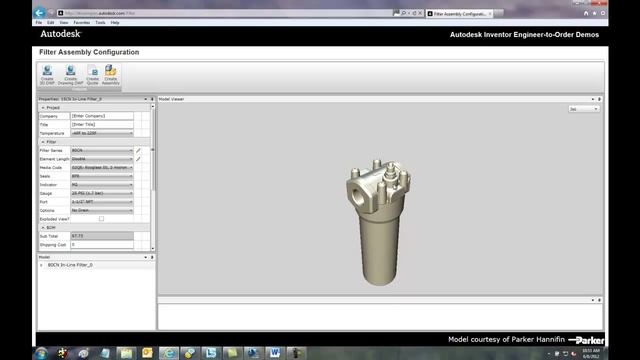Image resolution: width=640 pixels, height=360 pixels.
Task: Select the Filter Assembly Configuration browser tab
Action: pyautogui.click(x=460, y=13)
